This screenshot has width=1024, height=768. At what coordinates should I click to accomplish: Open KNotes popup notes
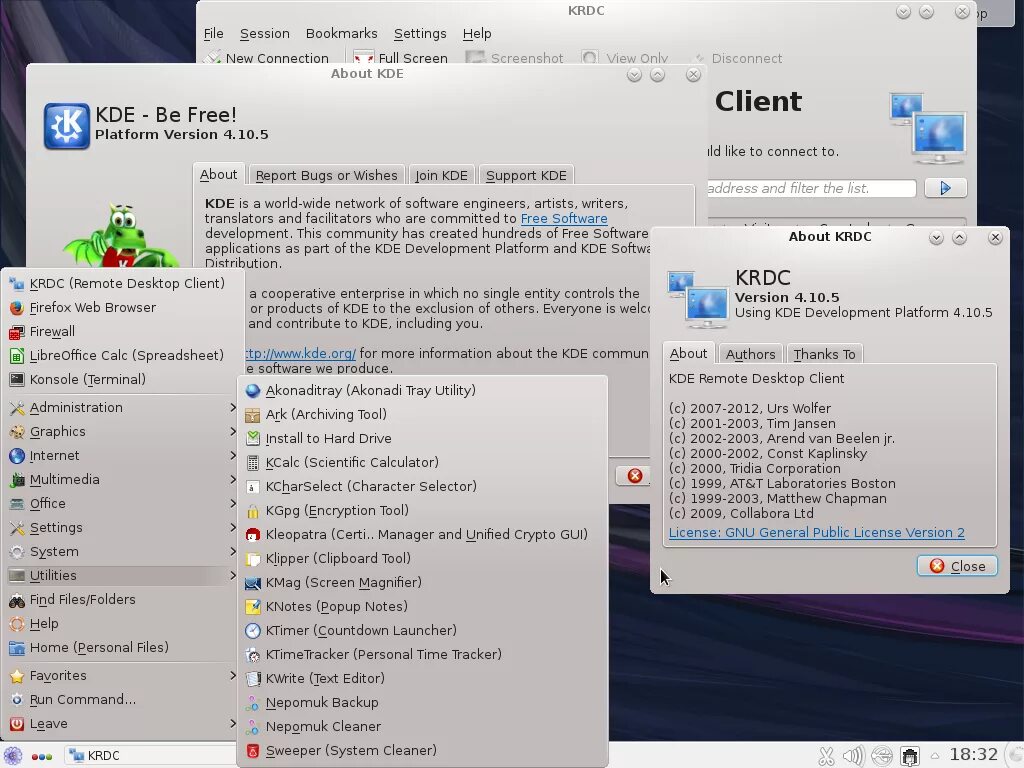(423, 607)
